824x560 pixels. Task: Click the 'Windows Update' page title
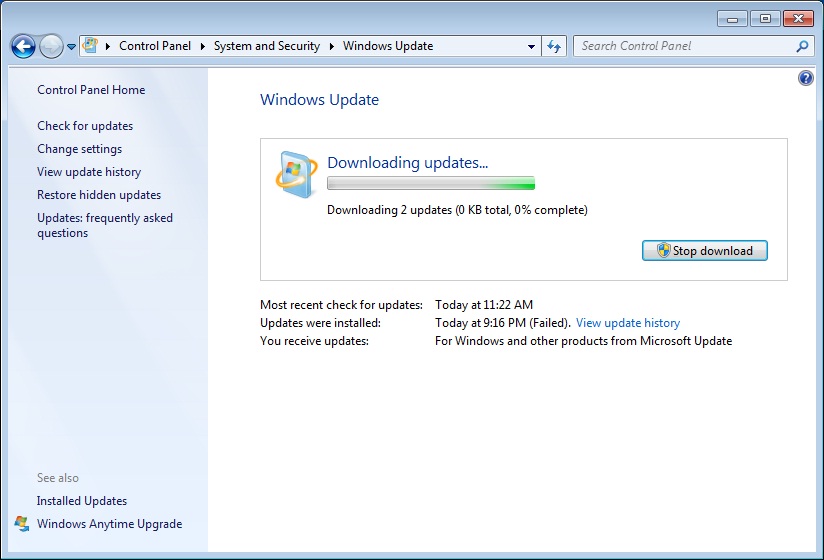coord(319,100)
